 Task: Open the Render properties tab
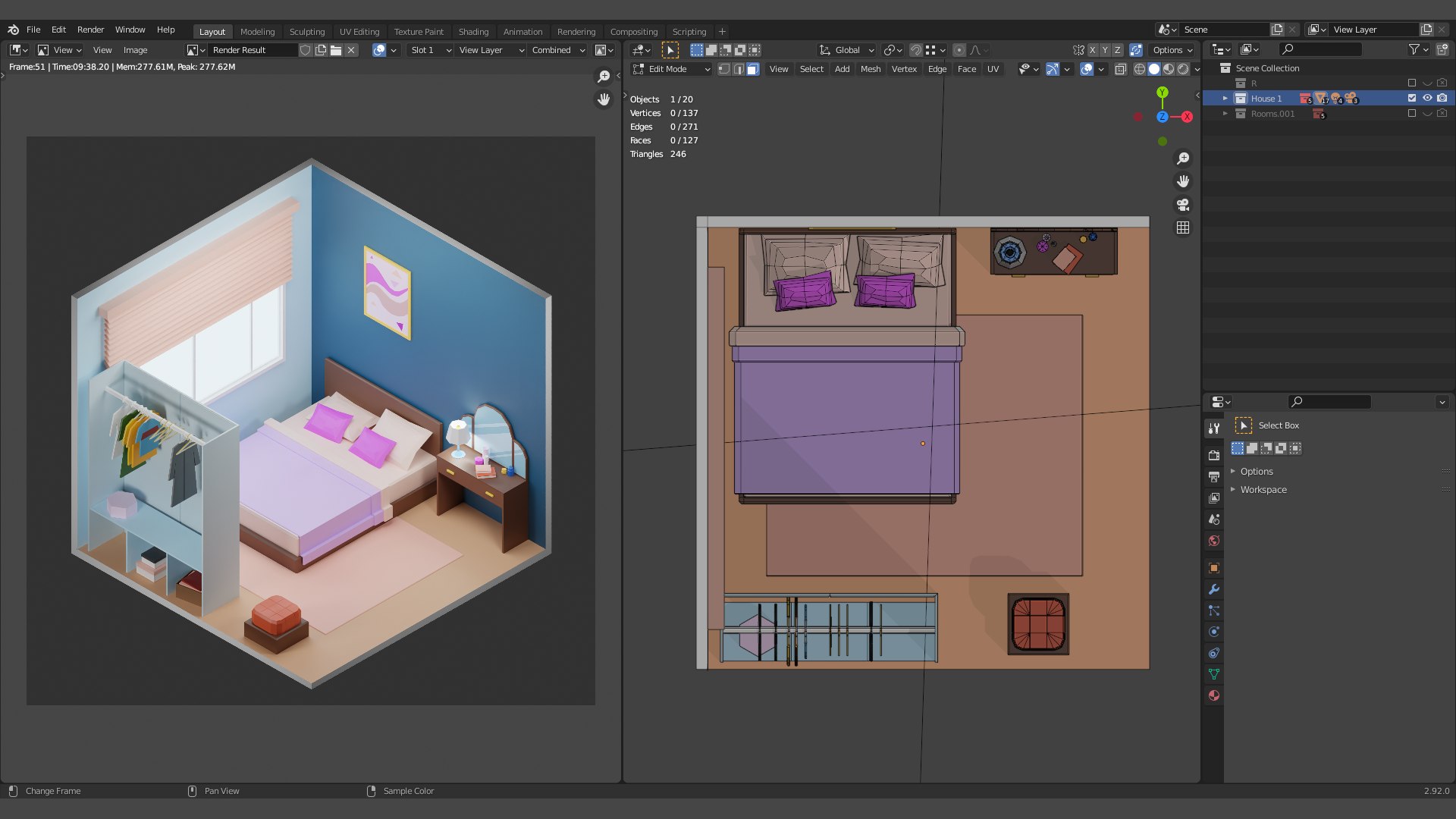(x=1213, y=456)
